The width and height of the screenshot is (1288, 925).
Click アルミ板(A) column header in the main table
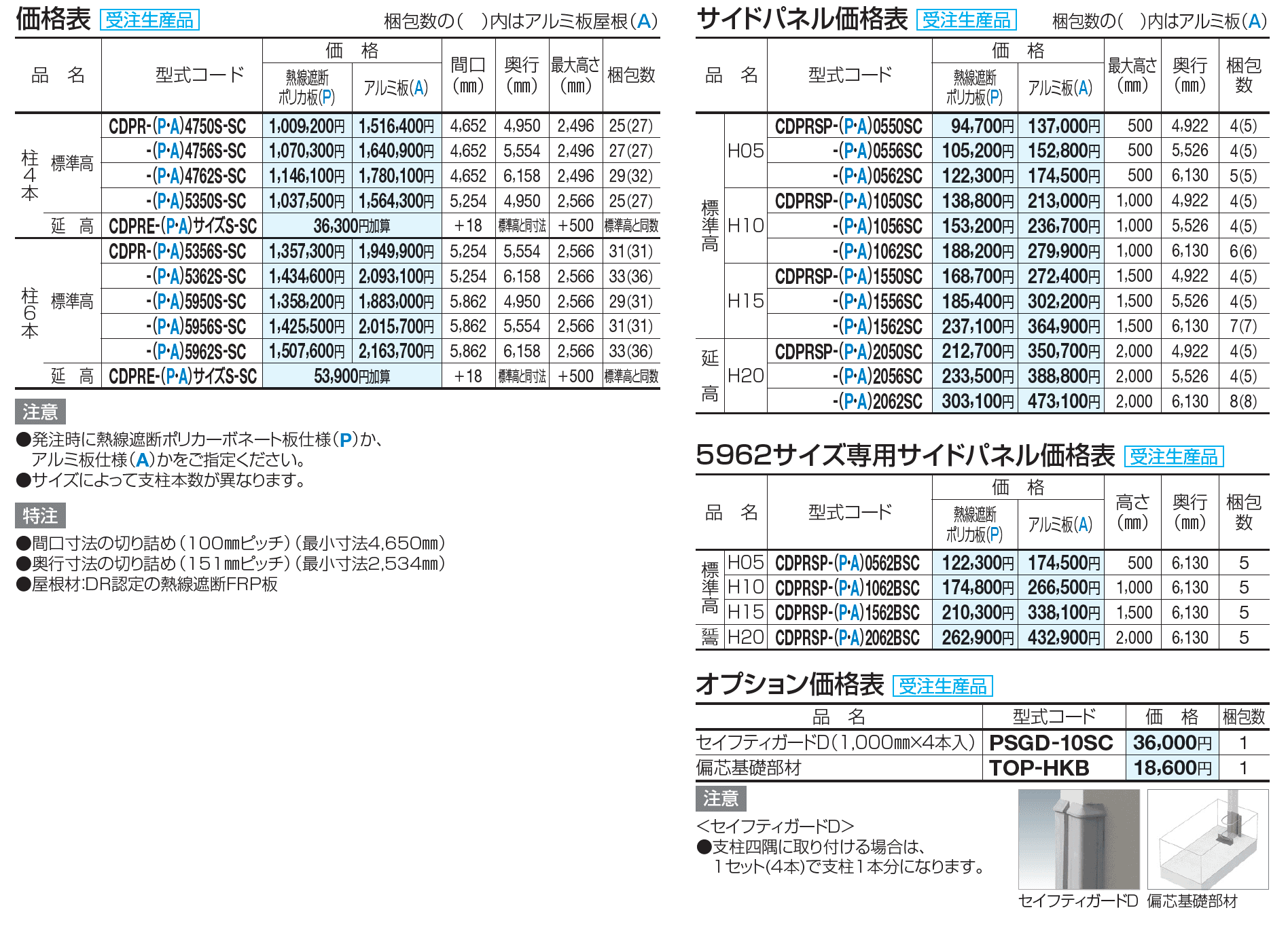tap(397, 88)
